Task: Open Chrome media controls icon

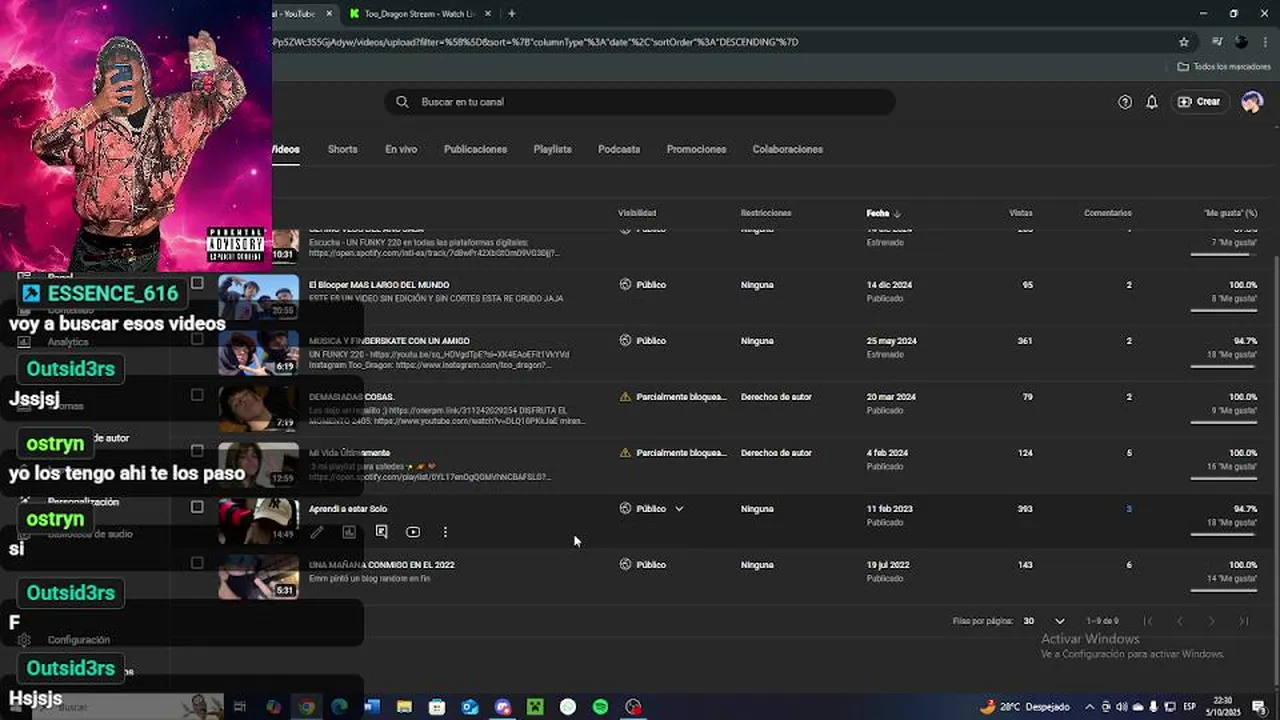Action: point(1217,42)
